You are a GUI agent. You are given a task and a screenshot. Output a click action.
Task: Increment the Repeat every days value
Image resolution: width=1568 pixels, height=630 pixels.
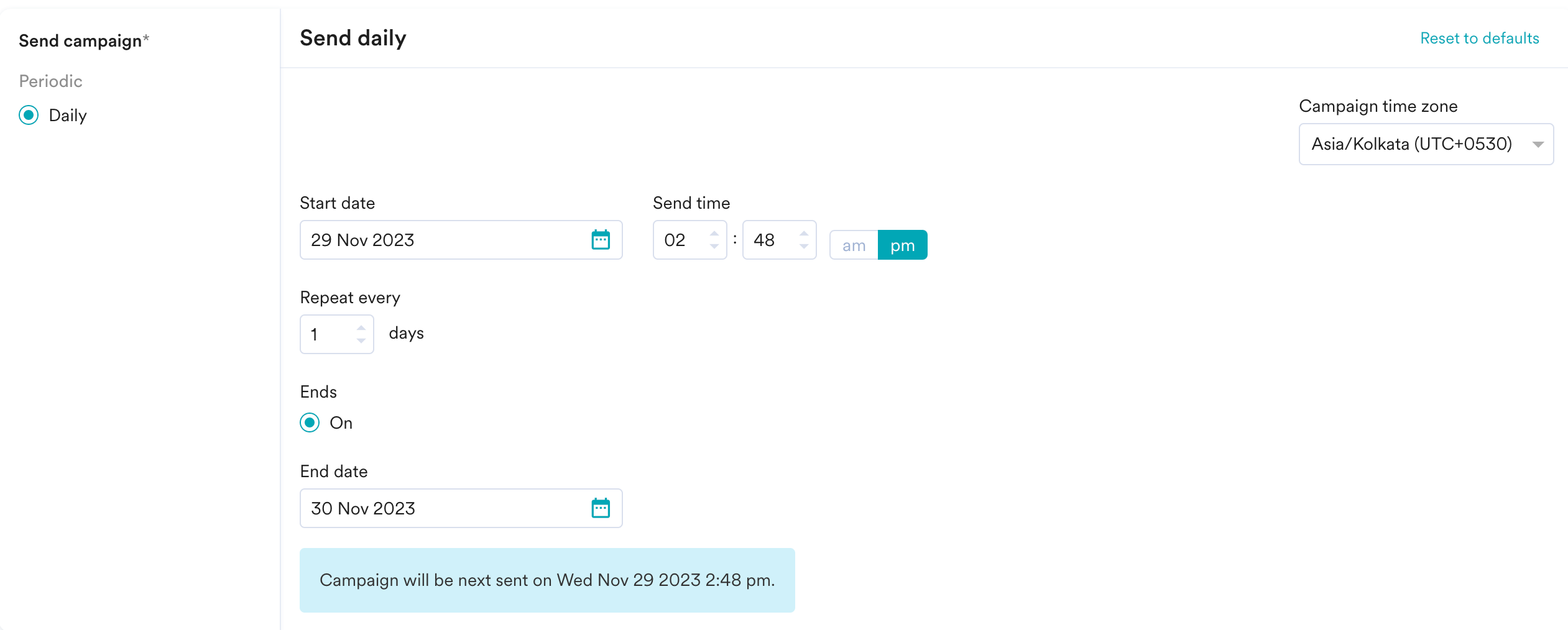click(361, 327)
